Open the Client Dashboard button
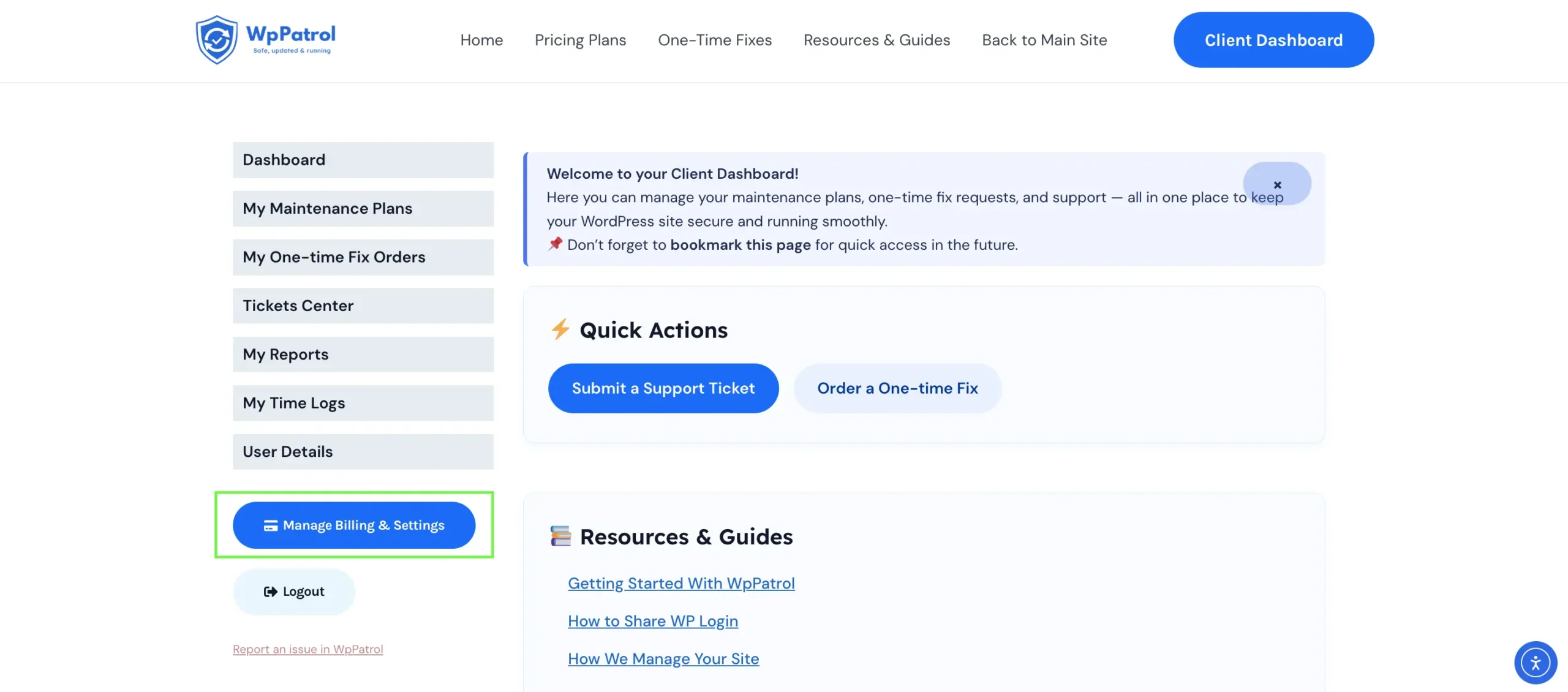1568x692 pixels. (1273, 40)
